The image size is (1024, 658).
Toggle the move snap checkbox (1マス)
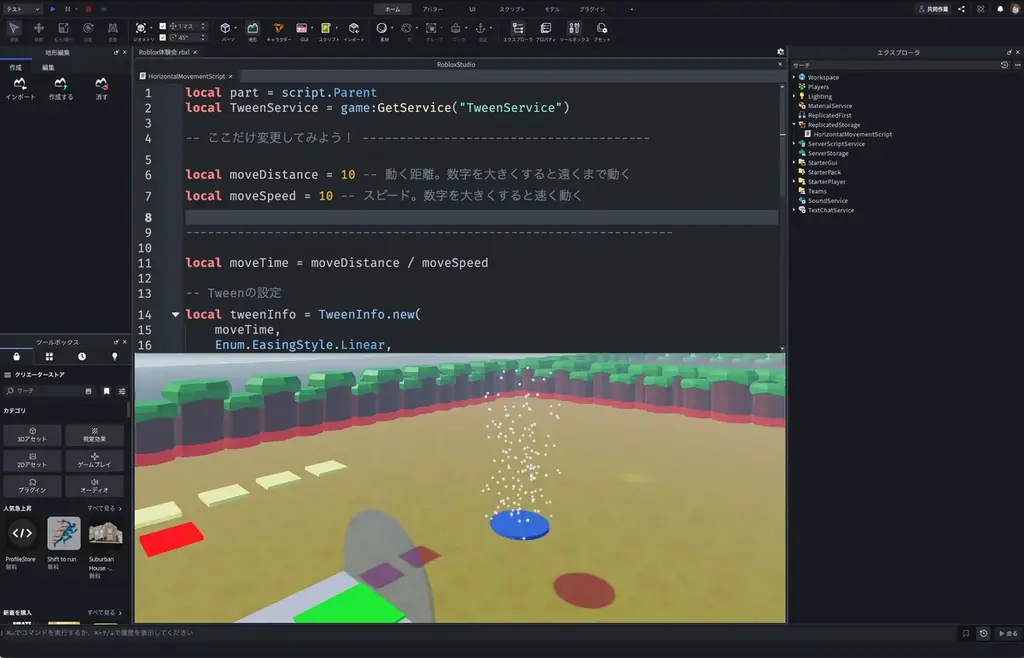click(x=163, y=26)
